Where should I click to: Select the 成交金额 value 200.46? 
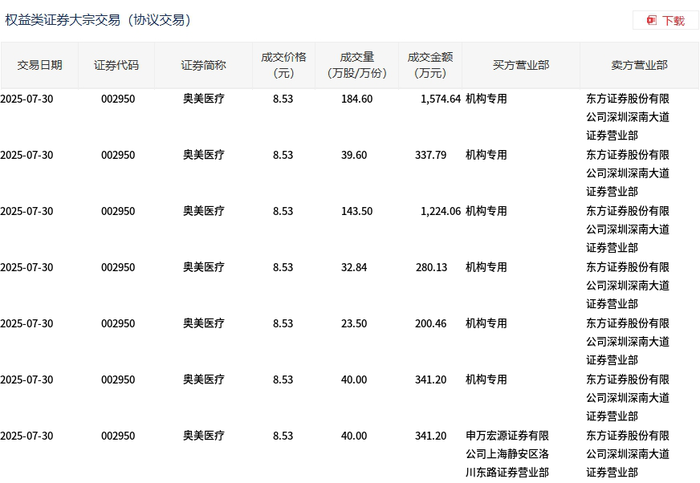tap(430, 324)
